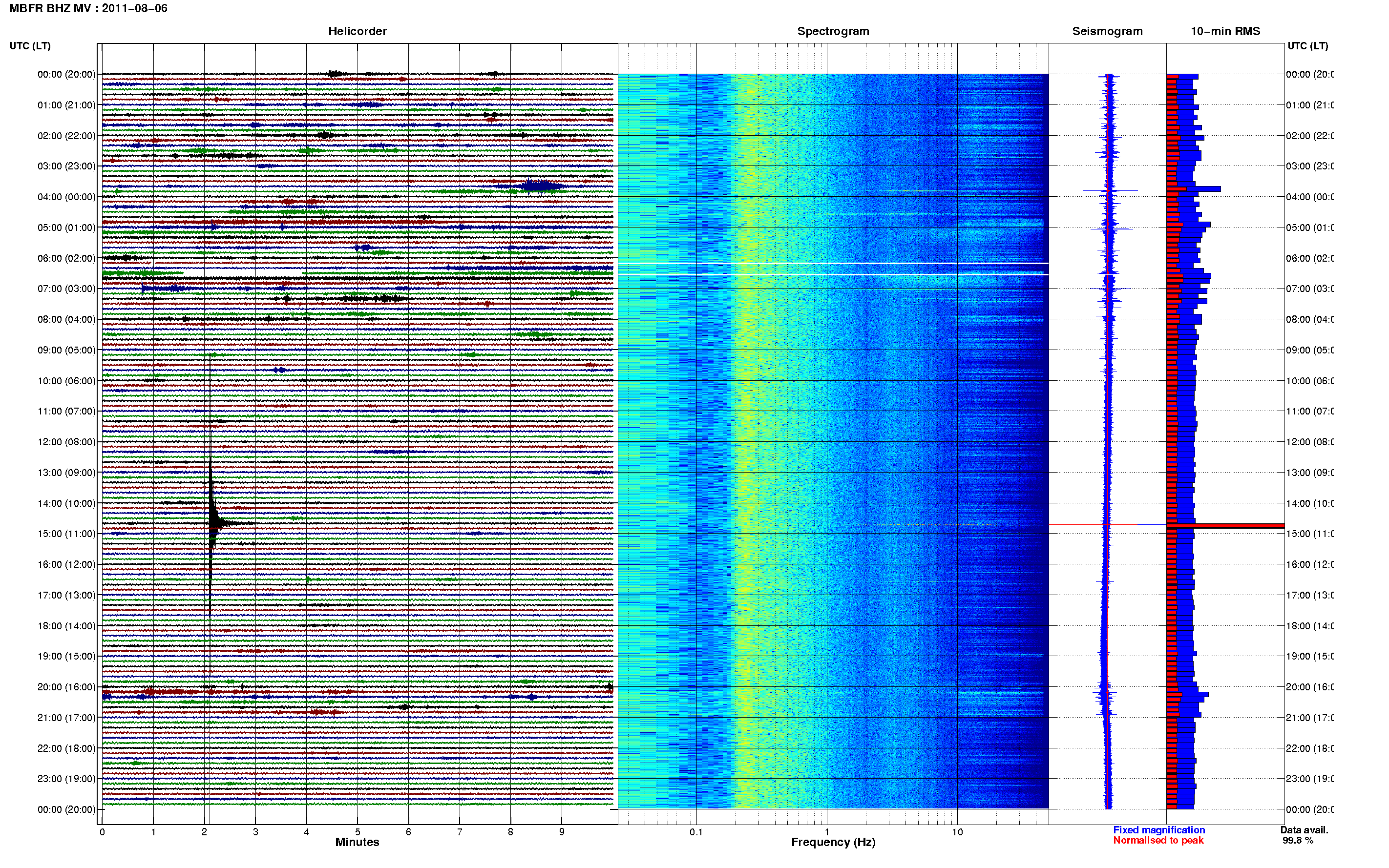Screen dimensions: 1389x868
Task: Click the '23:00 (19:00)' helicorder time label
Action: [66, 779]
